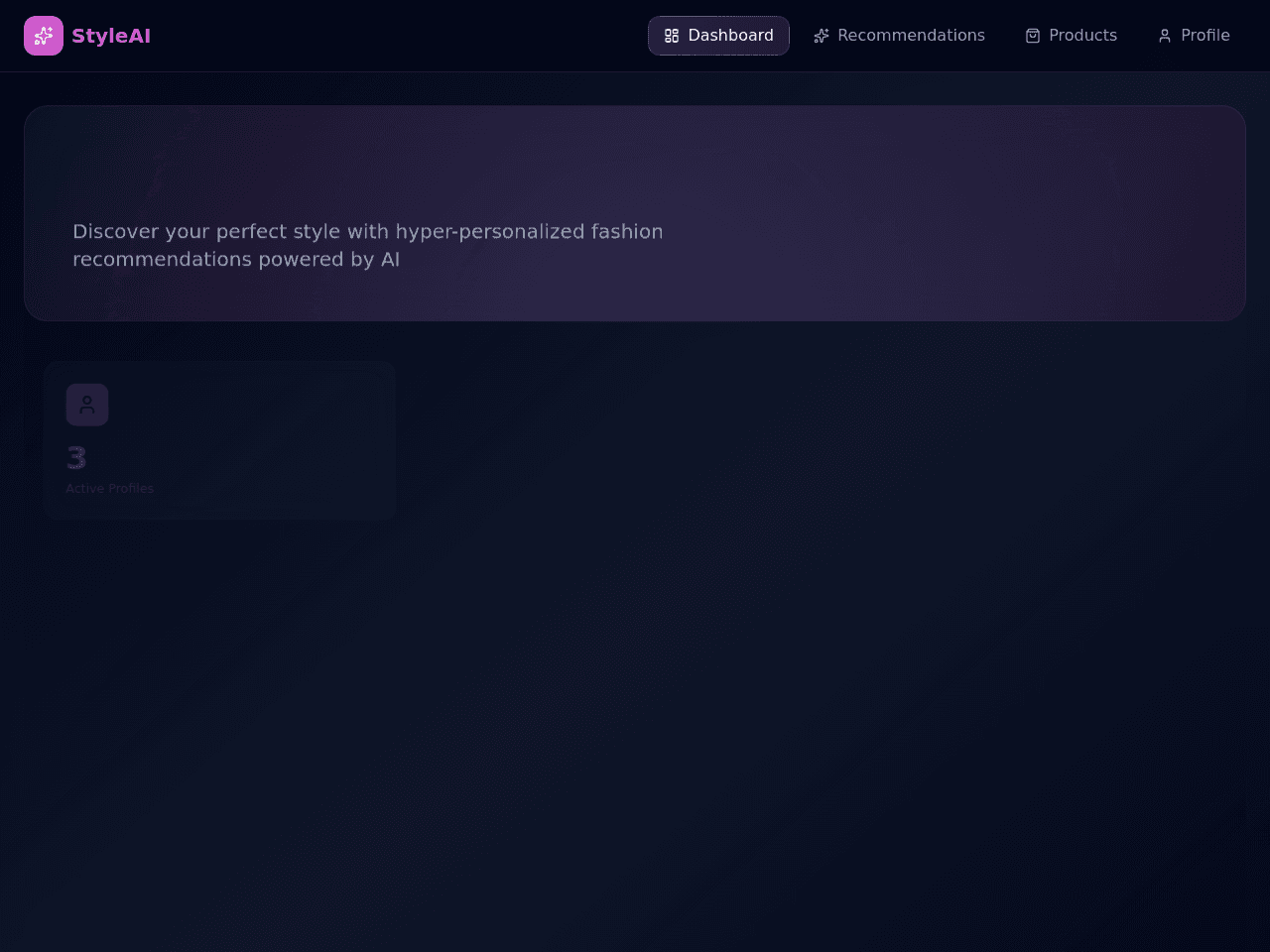Open the StyleAI home link text

[111, 36]
